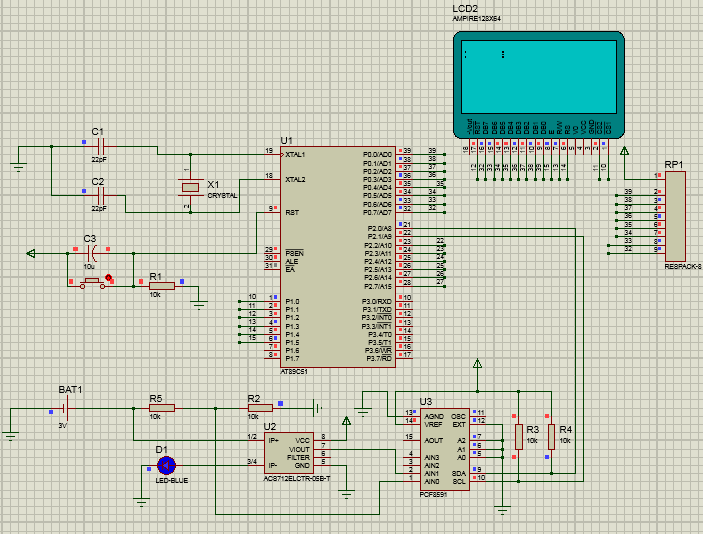The image size is (703, 534).
Task: Click the PSEN pin label on U1
Action: pyautogui.click(x=294, y=253)
